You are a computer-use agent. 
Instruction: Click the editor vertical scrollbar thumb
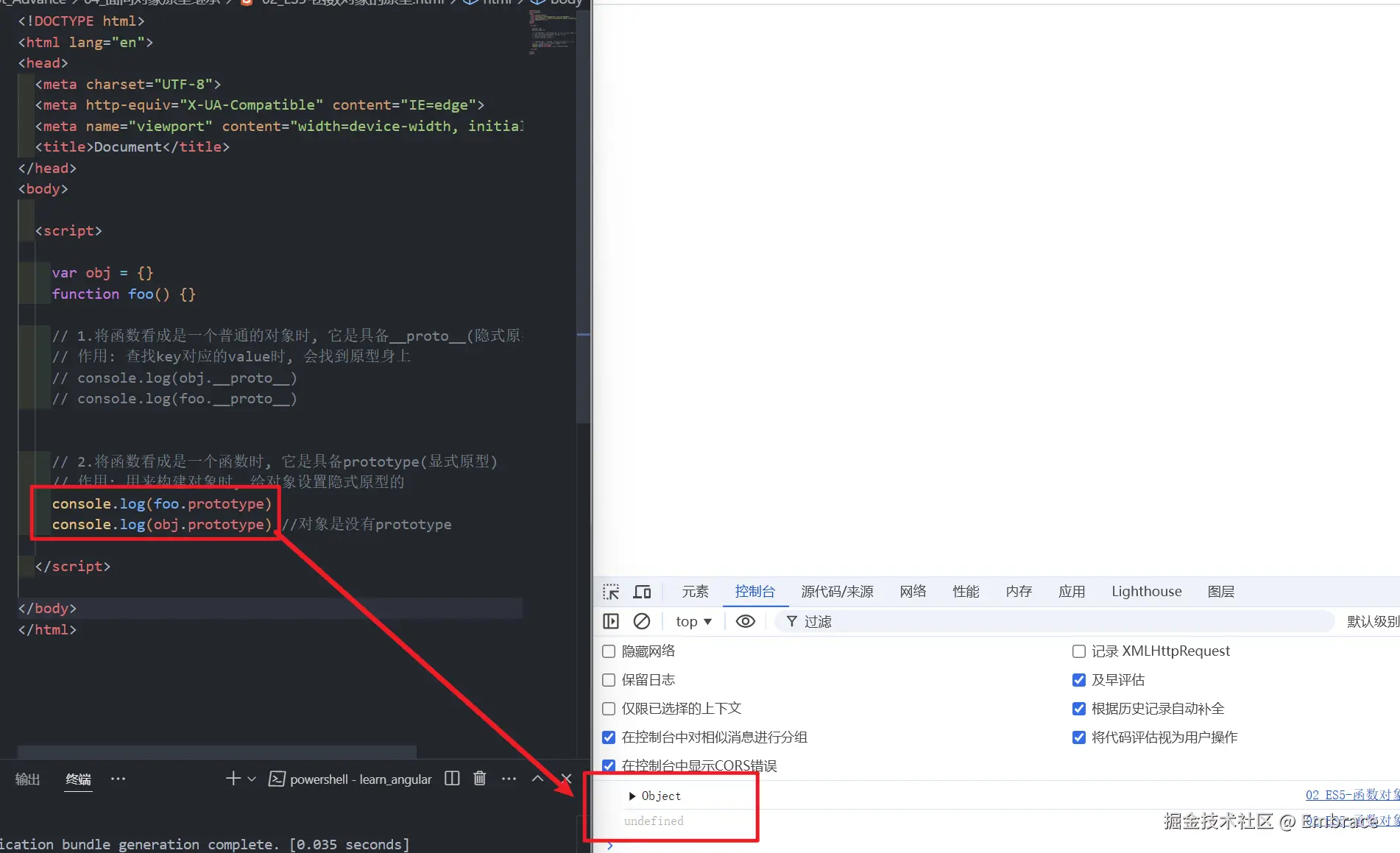(x=583, y=217)
